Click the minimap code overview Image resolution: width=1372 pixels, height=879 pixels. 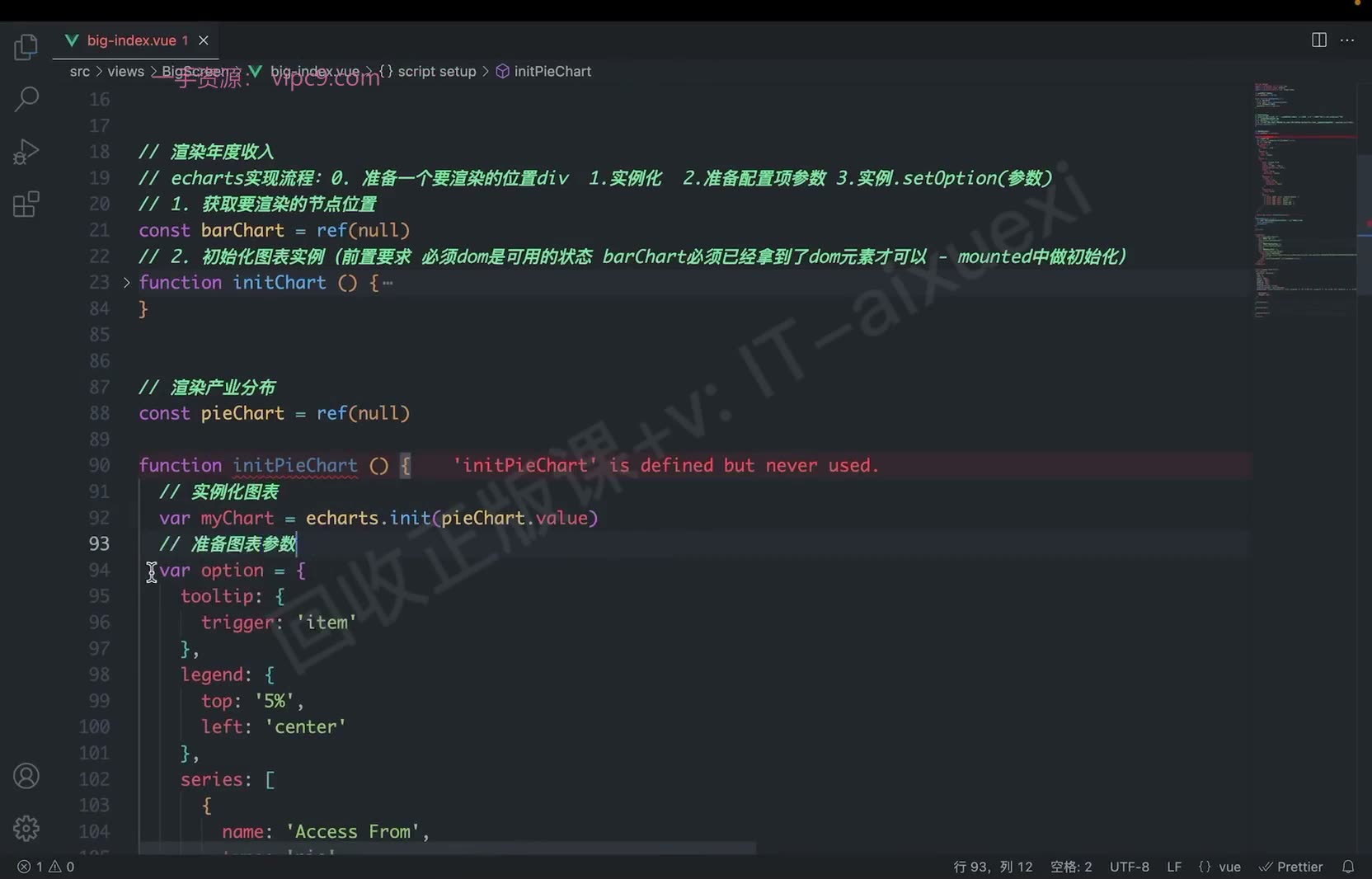1305,198
